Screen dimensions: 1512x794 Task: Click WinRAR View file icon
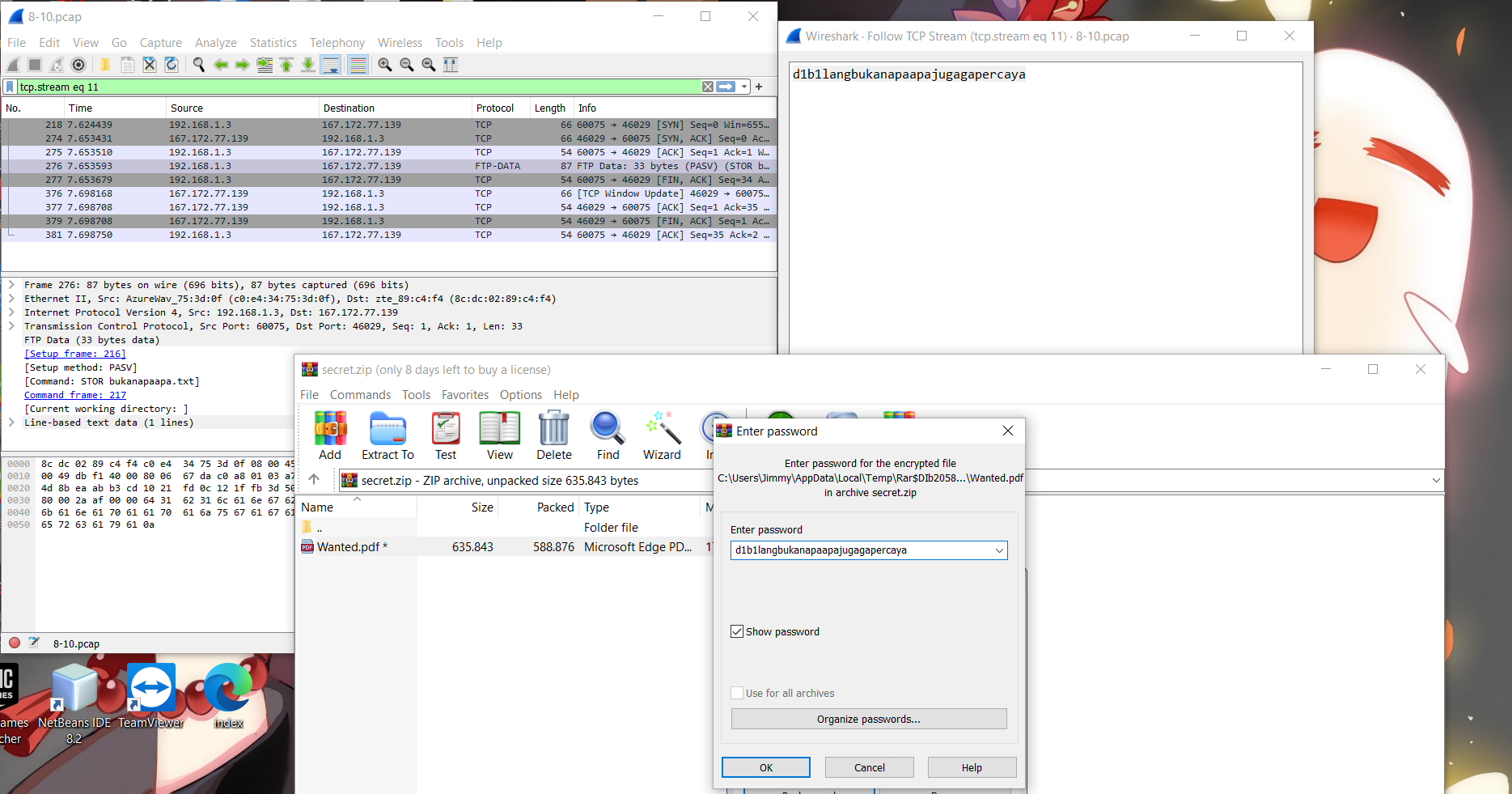click(x=499, y=435)
